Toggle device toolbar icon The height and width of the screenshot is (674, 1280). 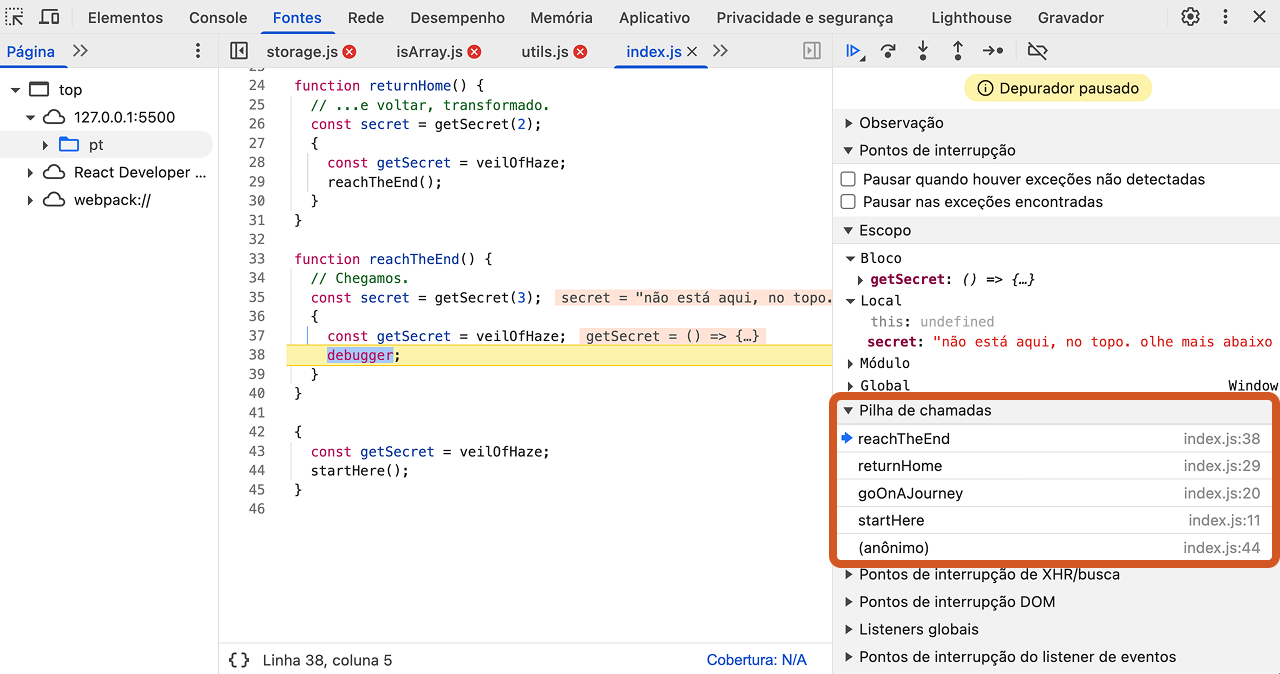pyautogui.click(x=48, y=17)
